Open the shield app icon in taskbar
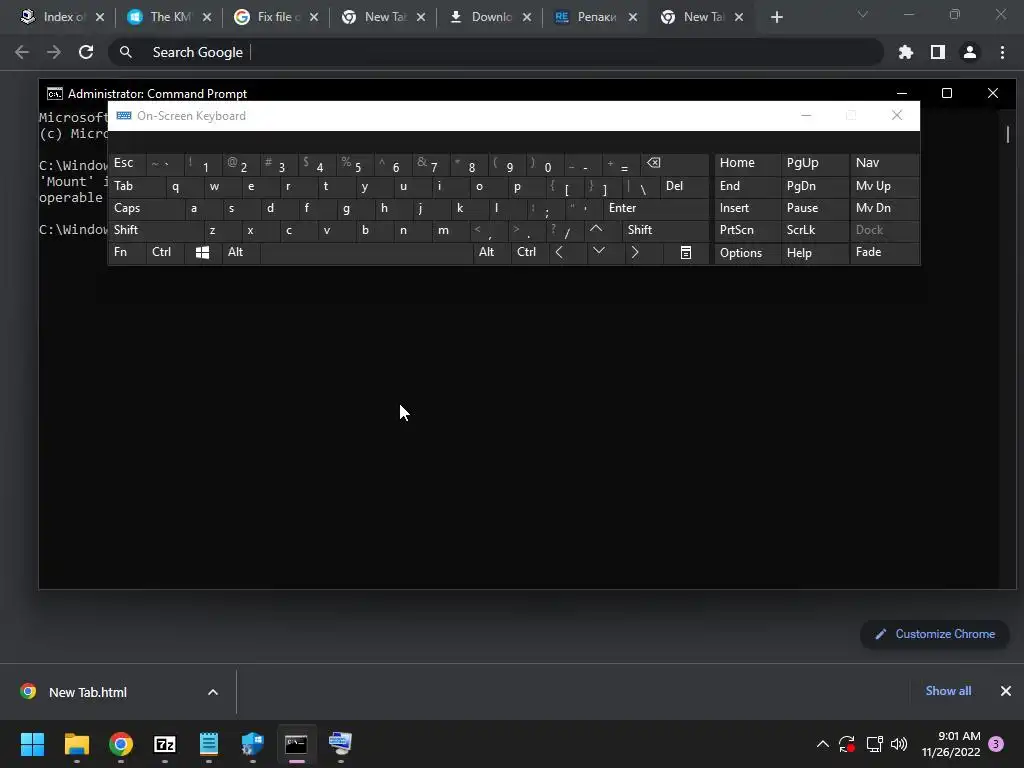 [x=252, y=744]
